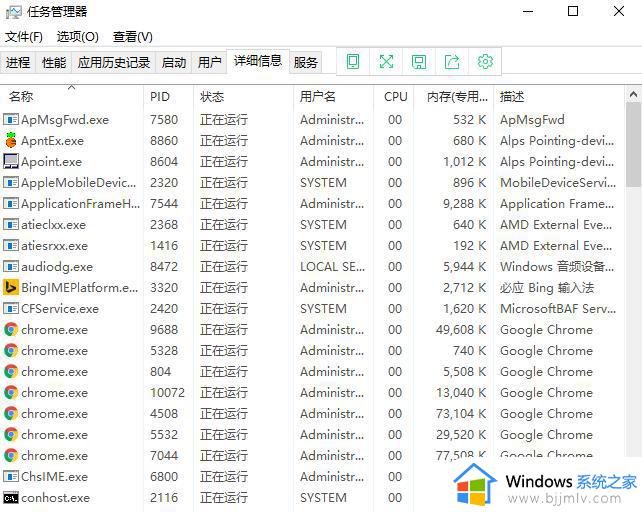This screenshot has height=512, width=642.
Task: Click Chrome icon for PID 4508
Action: 11,413
